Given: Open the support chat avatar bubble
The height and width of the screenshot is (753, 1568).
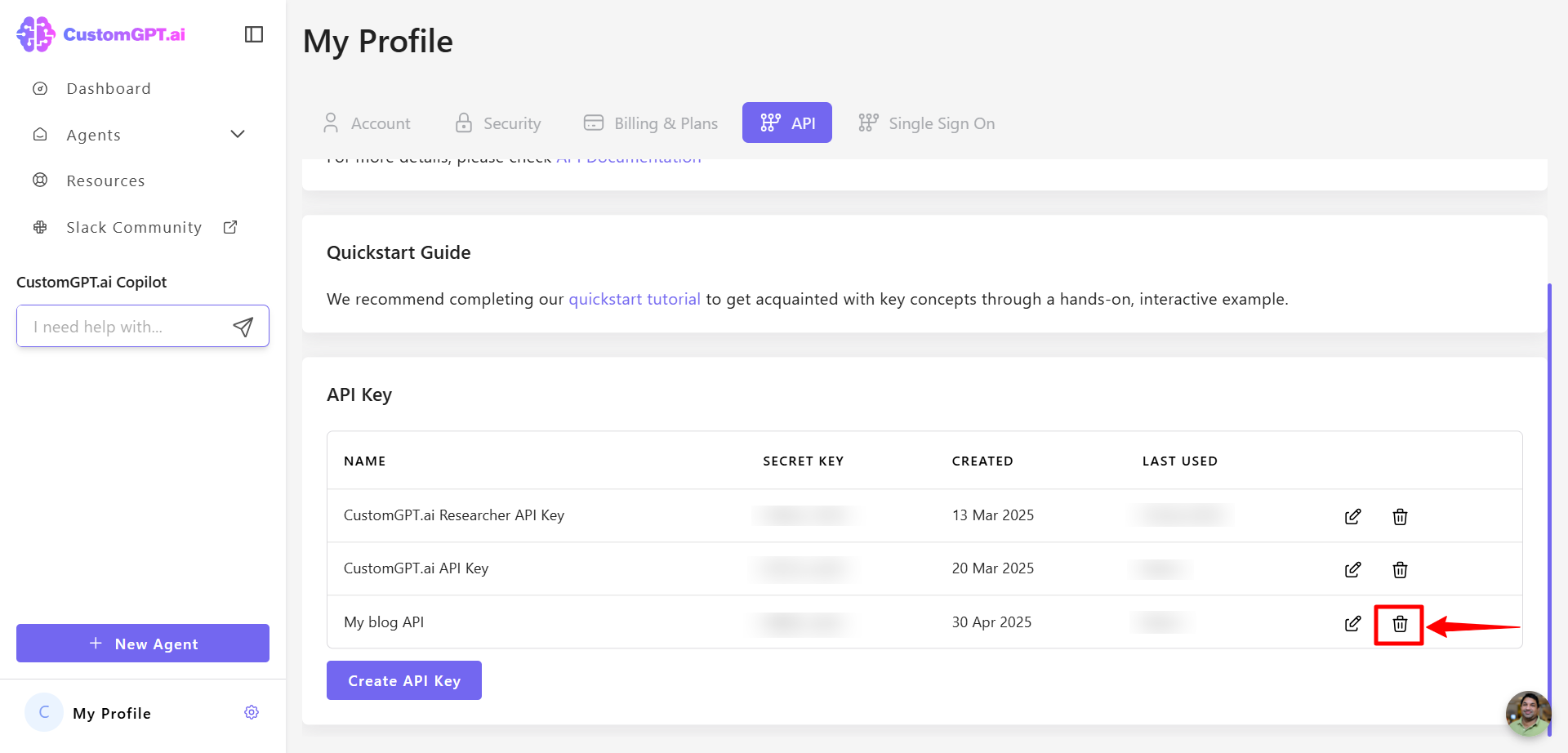Looking at the screenshot, I should click(1527, 713).
